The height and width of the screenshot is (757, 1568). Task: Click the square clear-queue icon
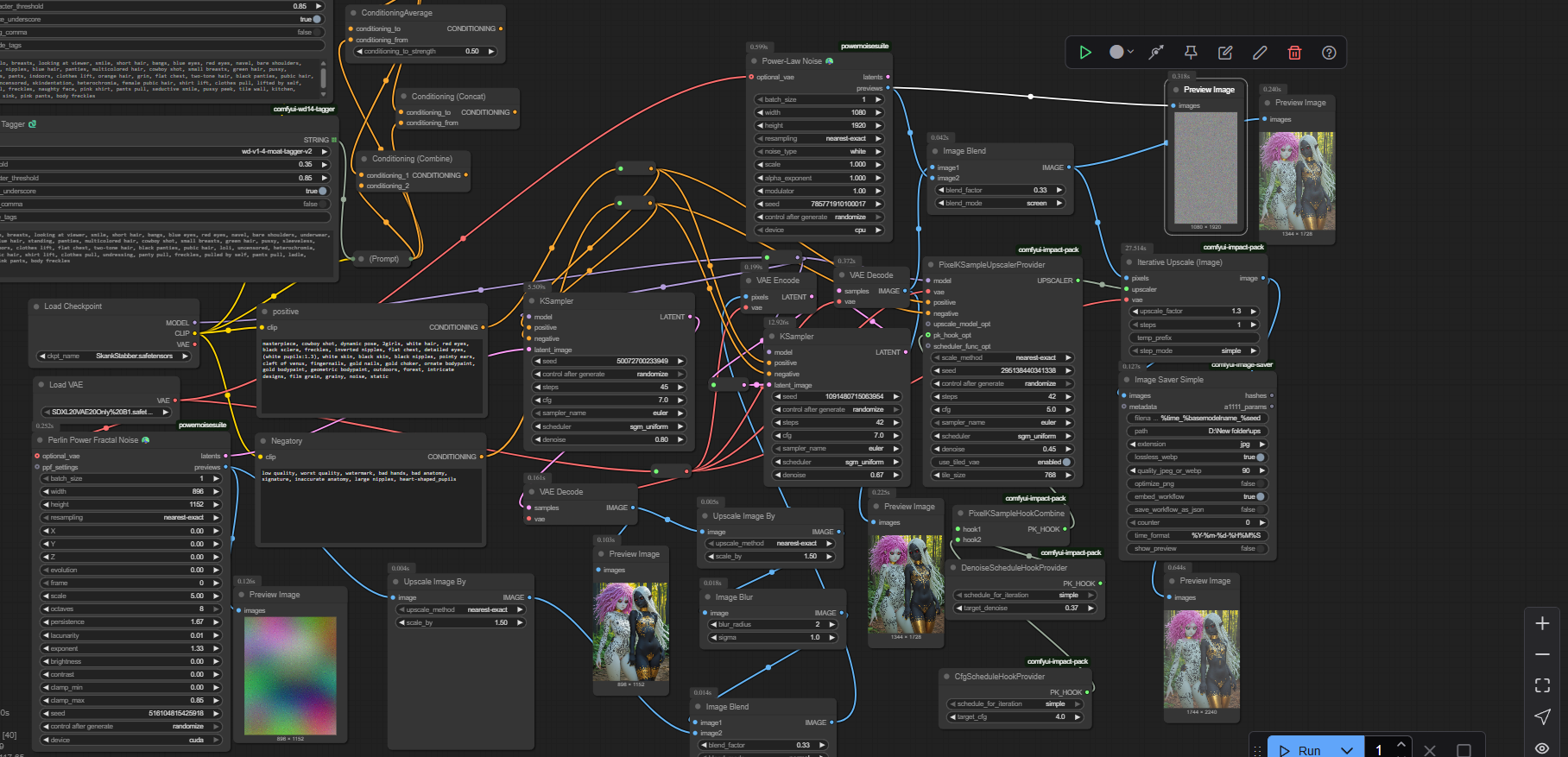click(1464, 750)
